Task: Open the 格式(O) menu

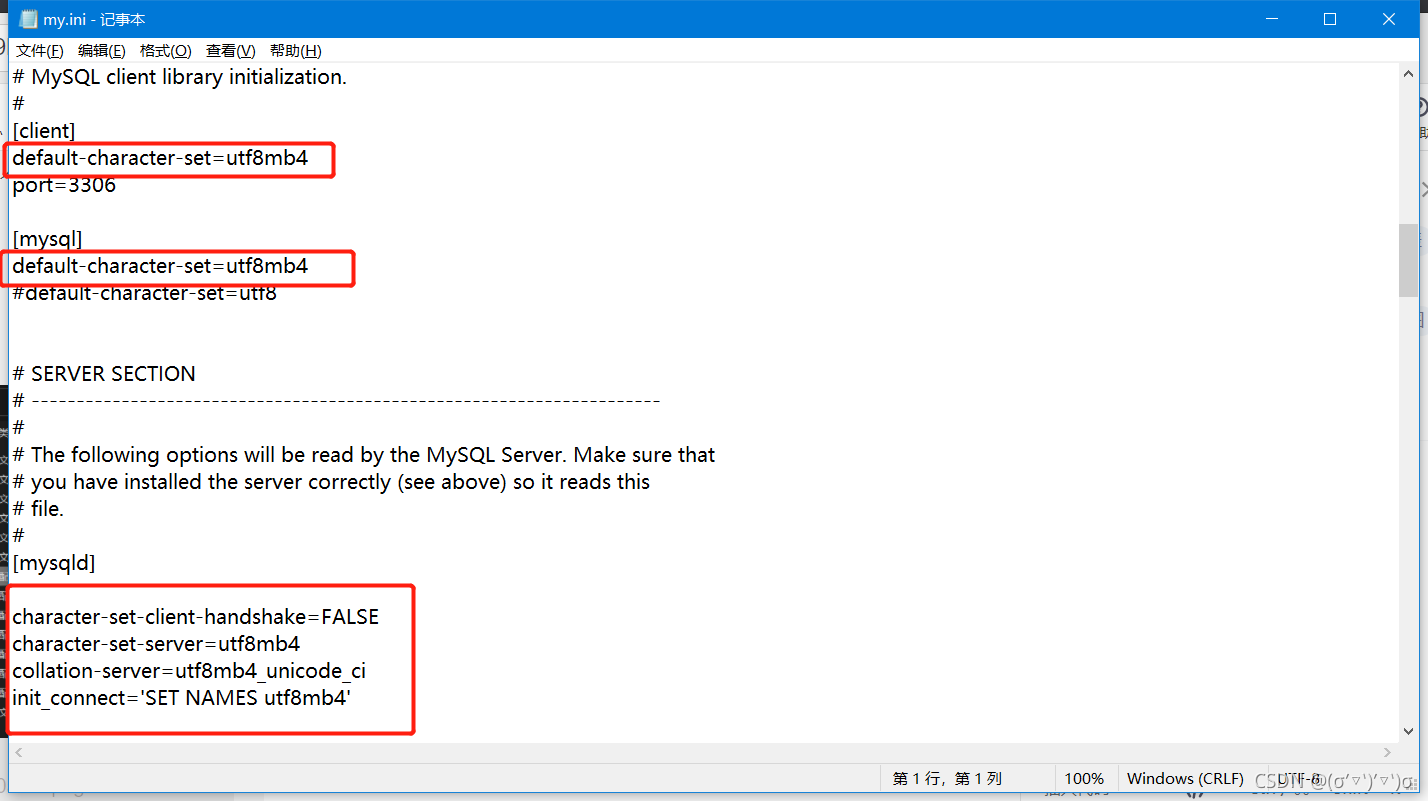Action: click(166, 51)
